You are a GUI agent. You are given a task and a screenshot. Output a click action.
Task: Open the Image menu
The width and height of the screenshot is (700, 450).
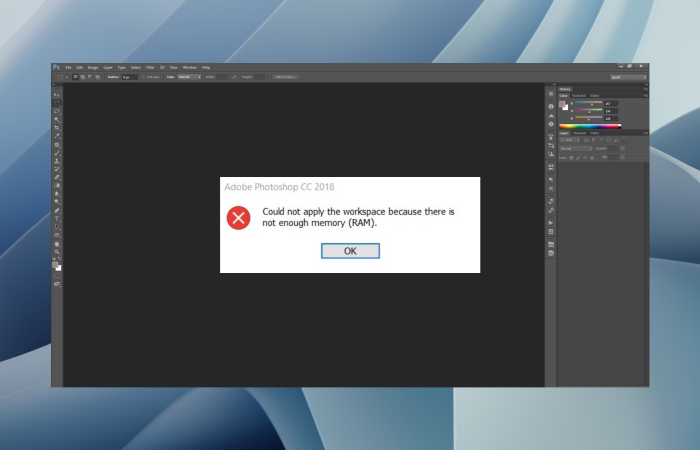point(93,67)
